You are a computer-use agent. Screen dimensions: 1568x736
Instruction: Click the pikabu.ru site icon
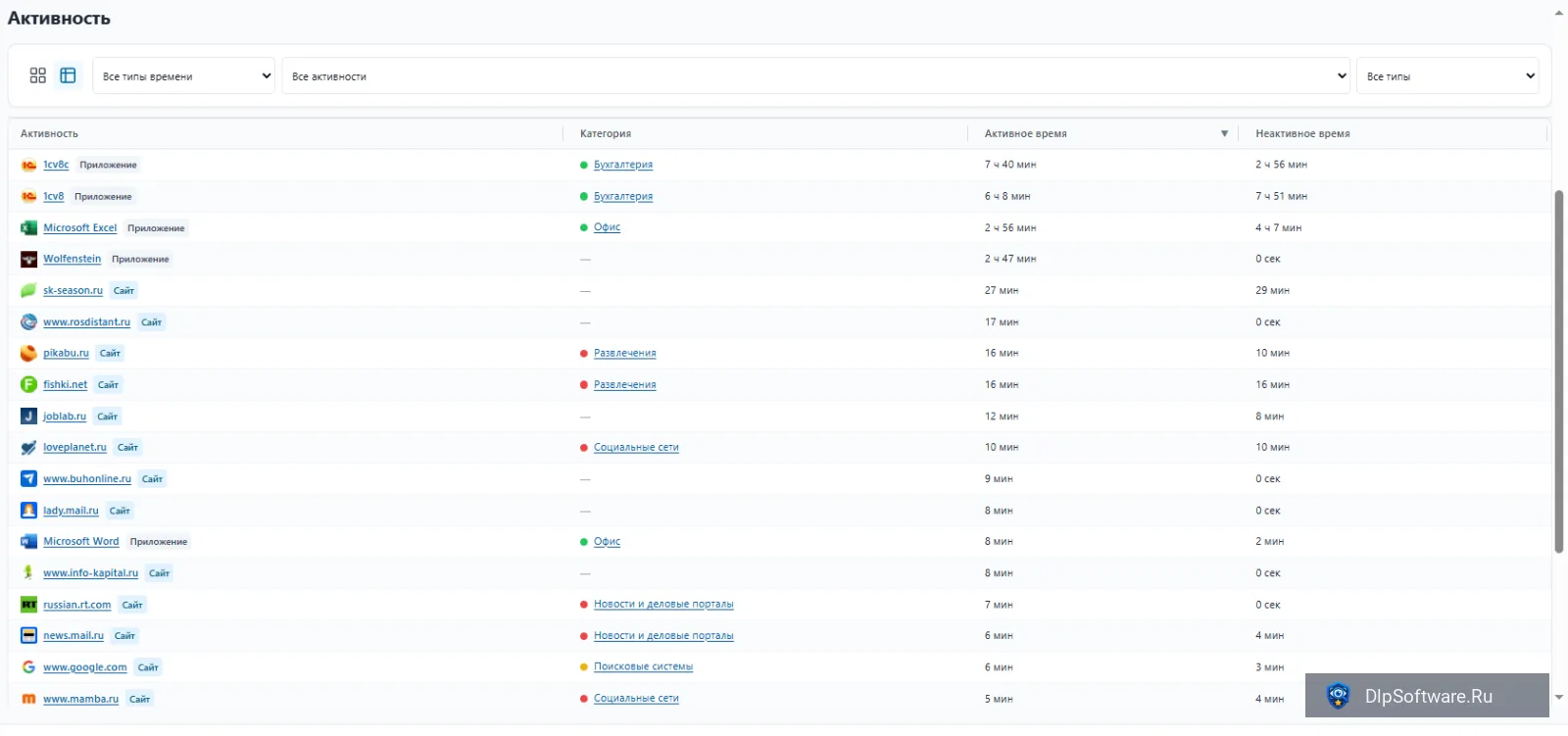click(28, 353)
